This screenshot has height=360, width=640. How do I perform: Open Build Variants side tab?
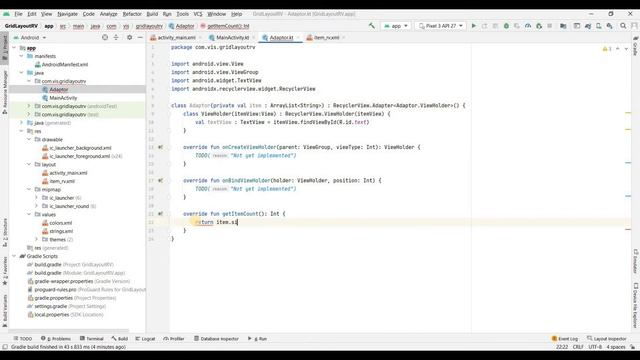5,311
